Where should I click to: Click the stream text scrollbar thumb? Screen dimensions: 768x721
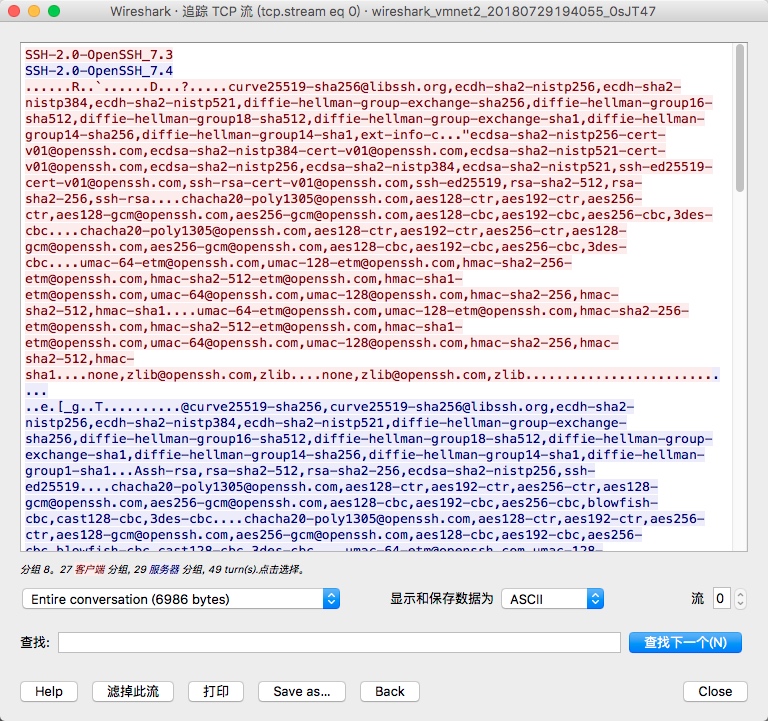click(740, 118)
